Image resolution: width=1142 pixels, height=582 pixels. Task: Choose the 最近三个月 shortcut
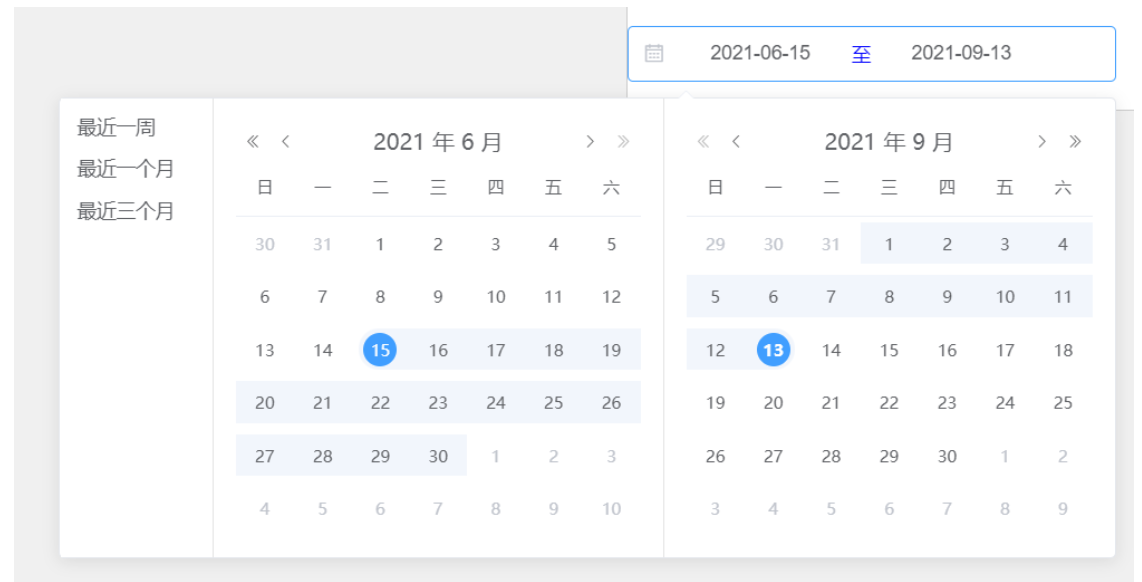click(125, 211)
